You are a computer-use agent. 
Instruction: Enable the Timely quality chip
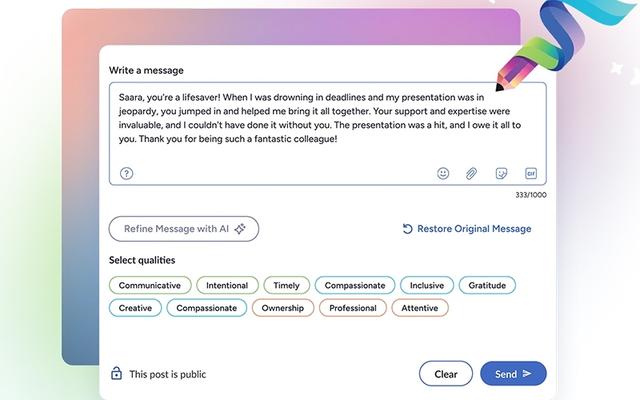click(286, 285)
